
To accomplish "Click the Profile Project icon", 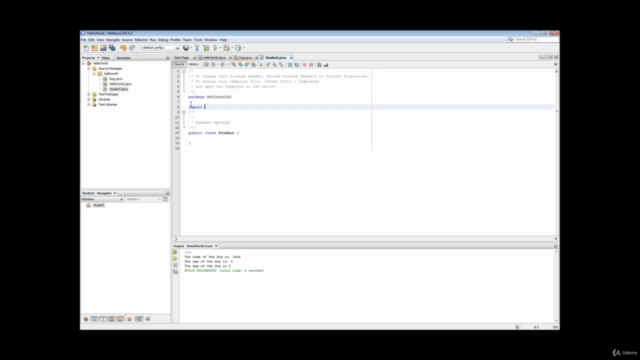I will pyautogui.click(x=238, y=48).
